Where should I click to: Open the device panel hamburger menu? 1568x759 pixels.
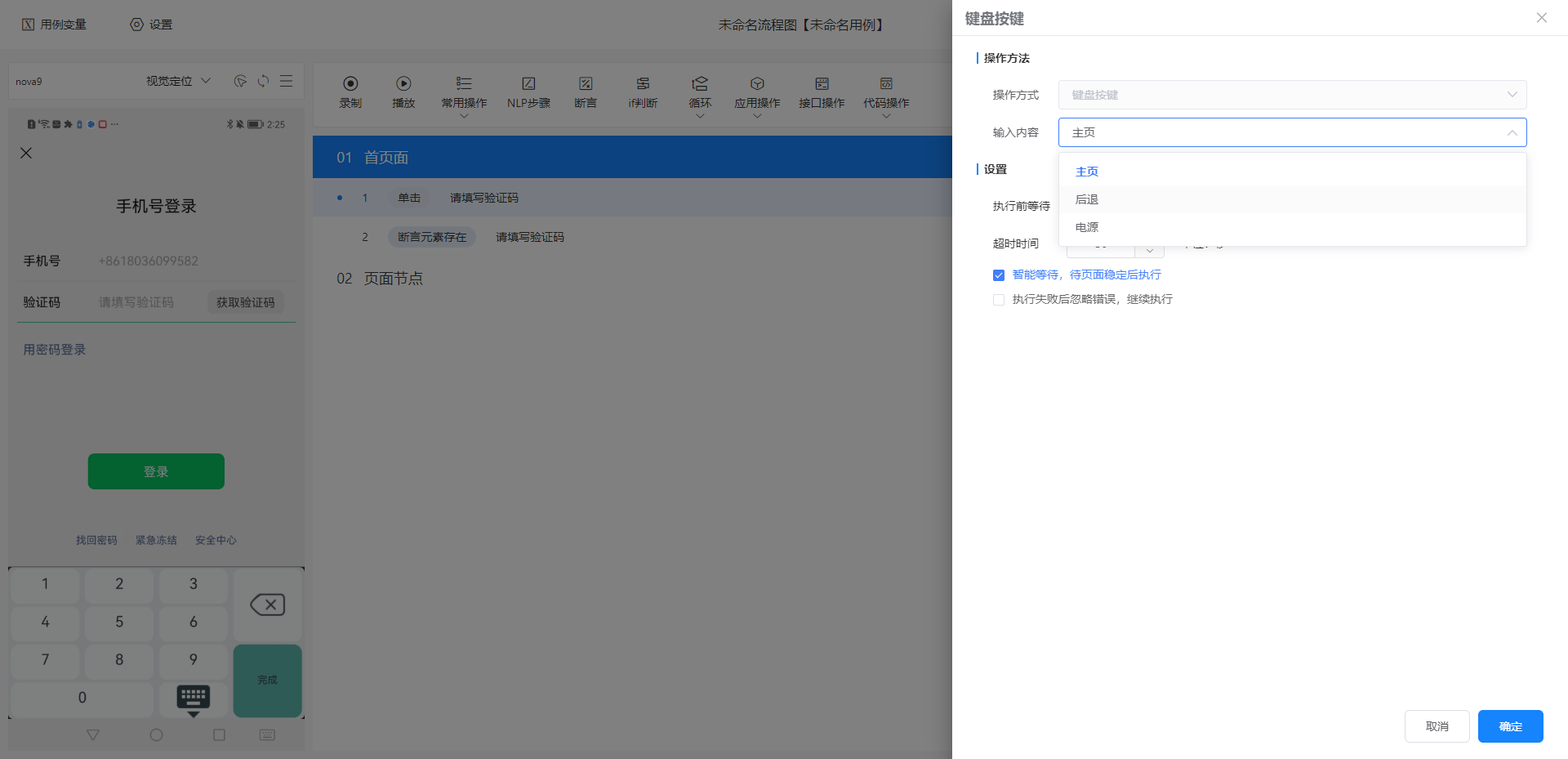286,81
